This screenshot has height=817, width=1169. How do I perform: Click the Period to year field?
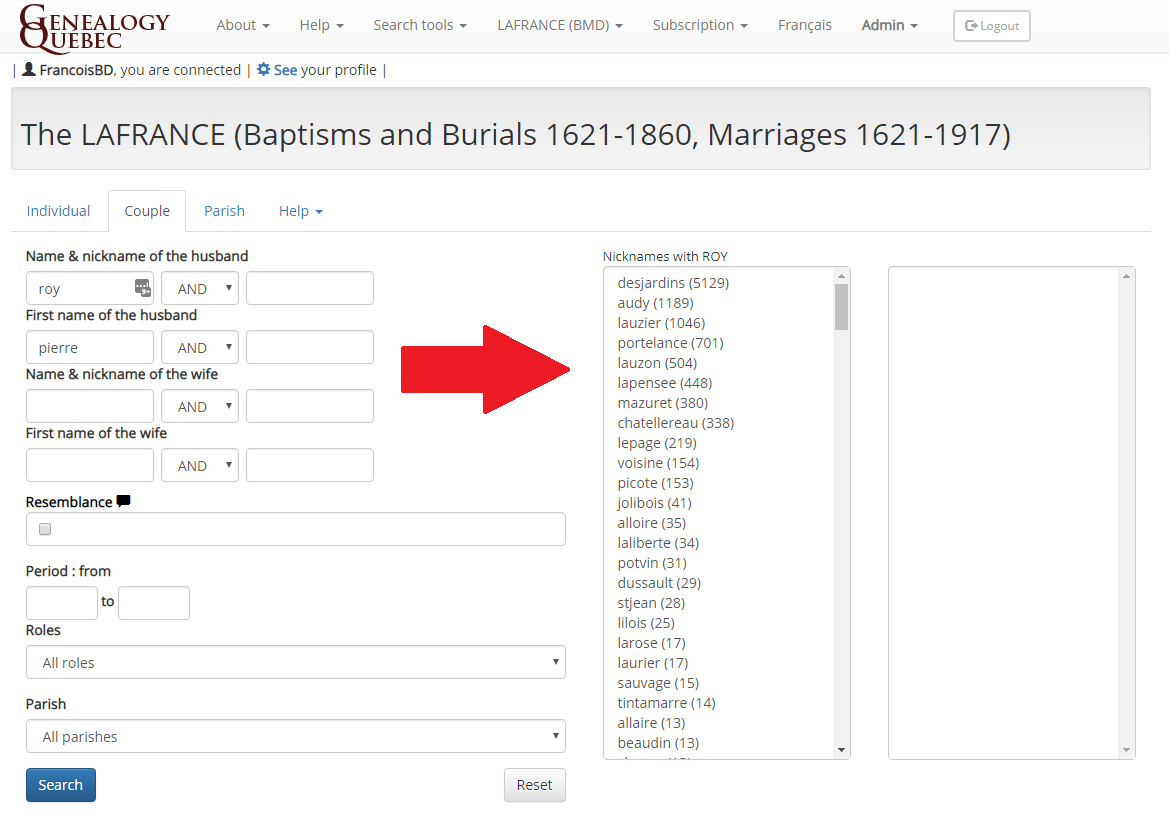point(154,603)
